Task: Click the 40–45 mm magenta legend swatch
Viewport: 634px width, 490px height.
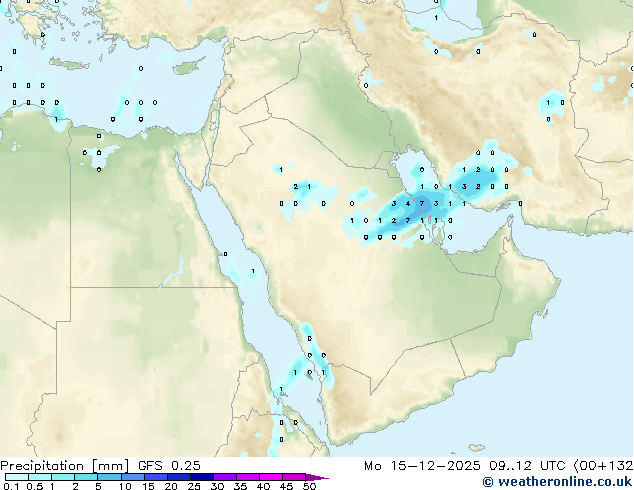Action: 271,477
